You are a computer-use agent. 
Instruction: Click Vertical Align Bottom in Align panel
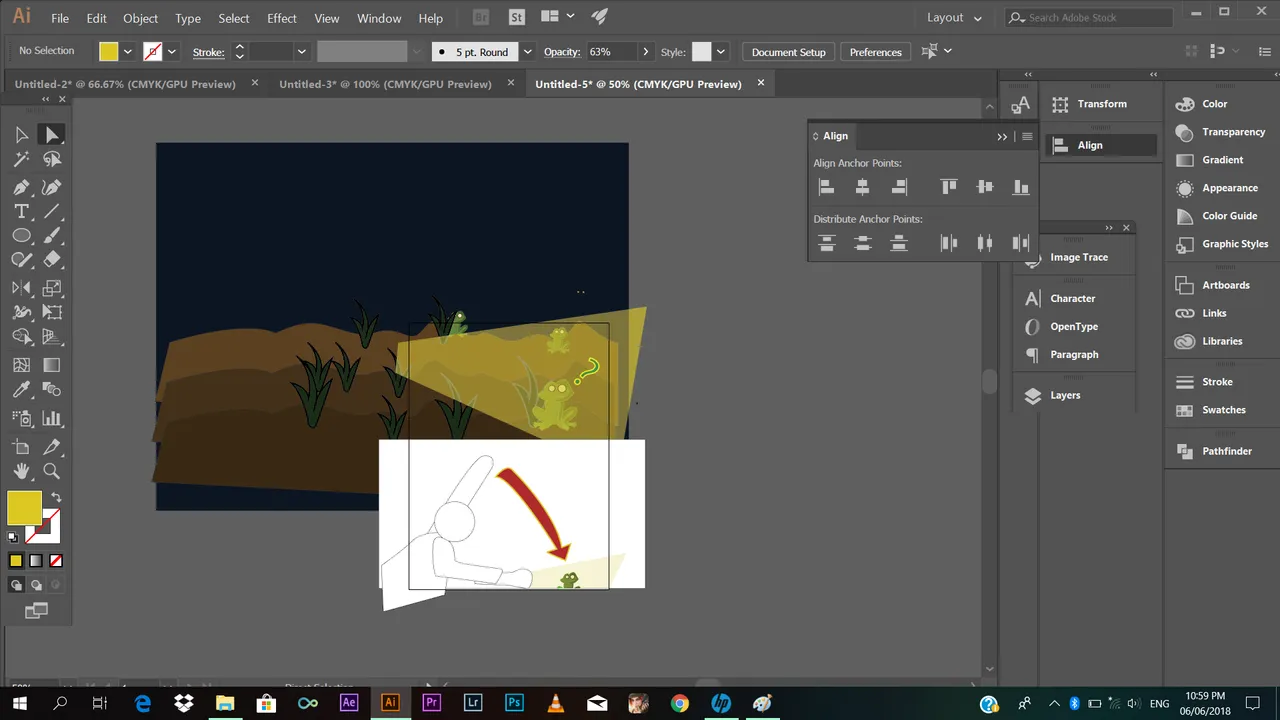(1020, 187)
